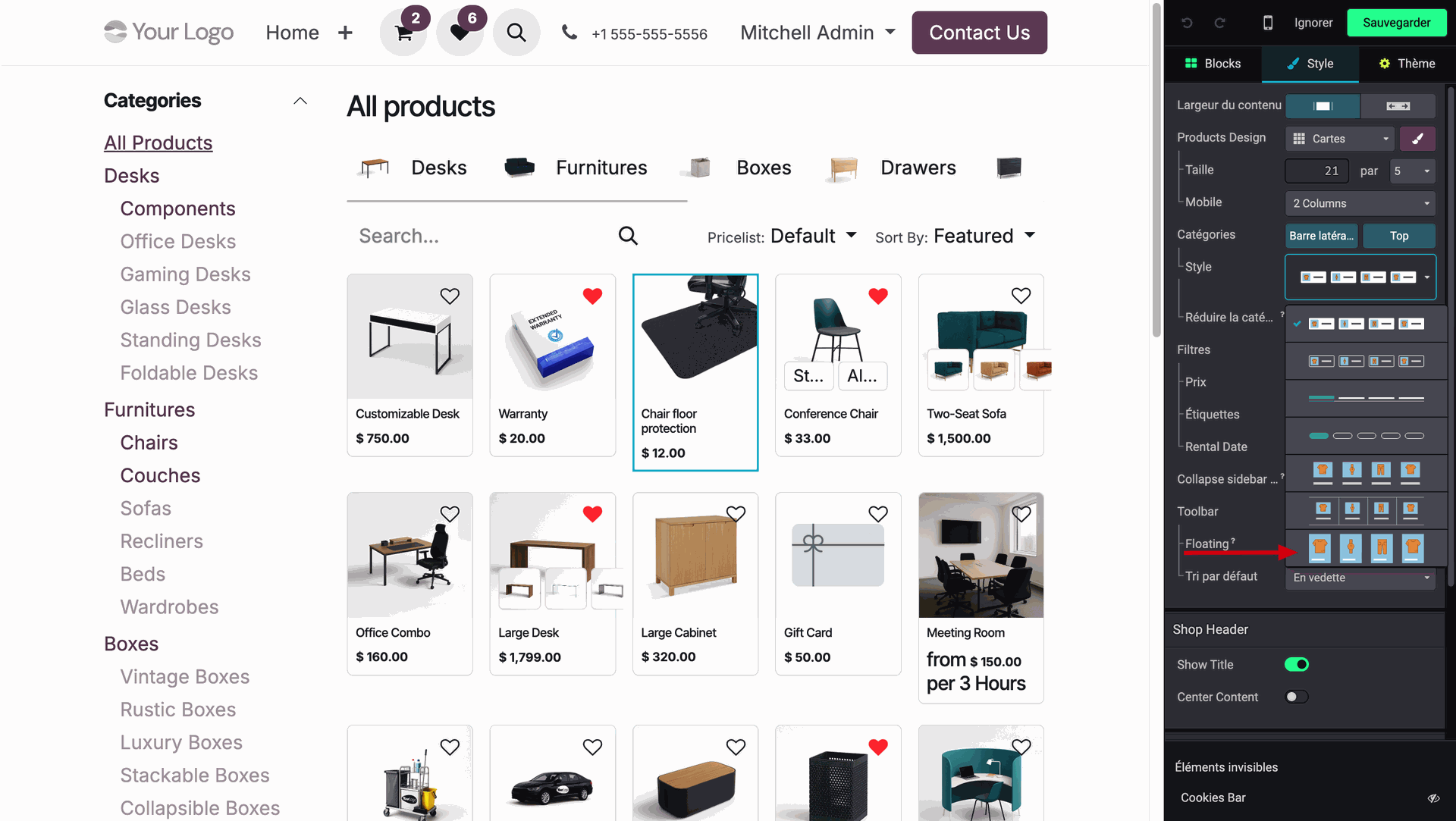Disable the Show Title toggle
The image size is (1456, 821).
[1297, 665]
